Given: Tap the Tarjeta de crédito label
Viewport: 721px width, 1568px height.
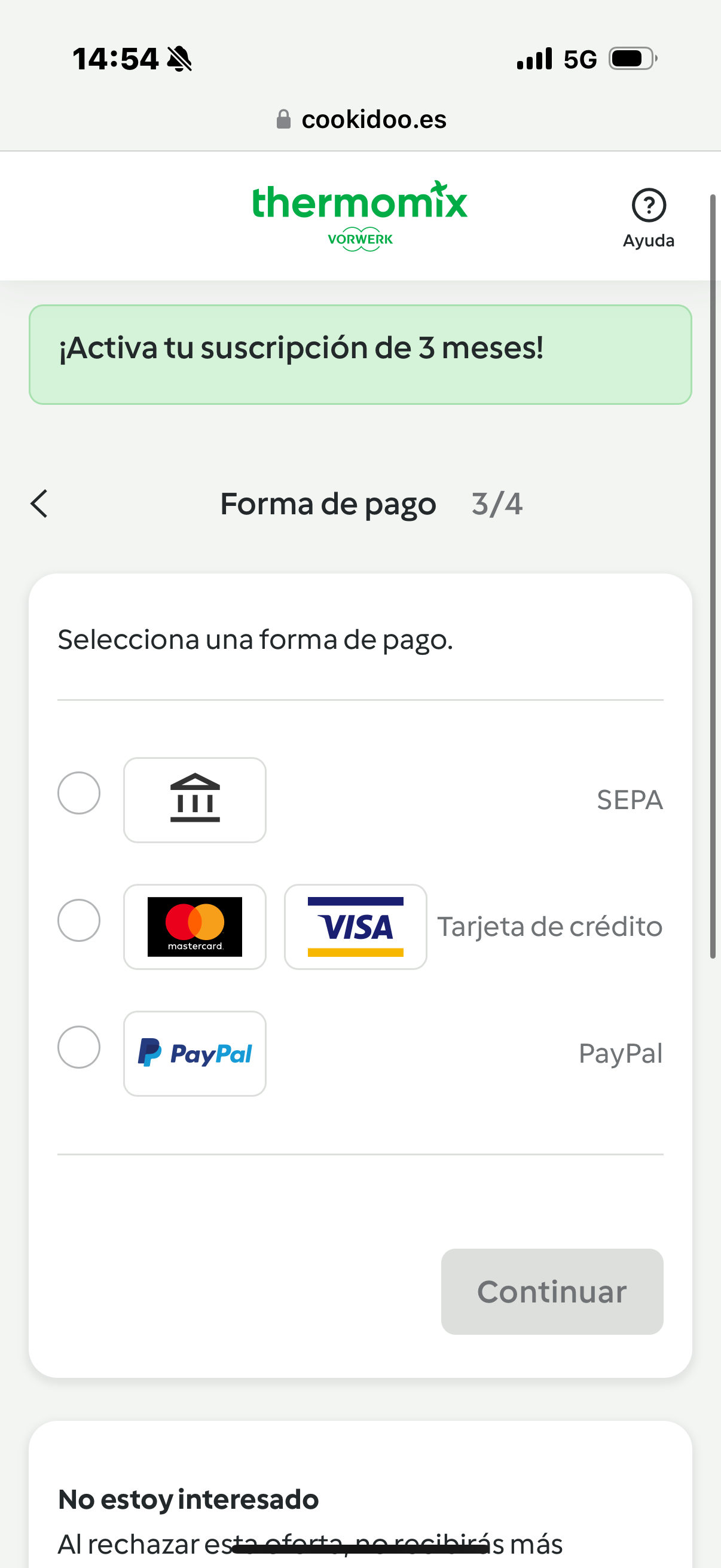Looking at the screenshot, I should [549, 926].
